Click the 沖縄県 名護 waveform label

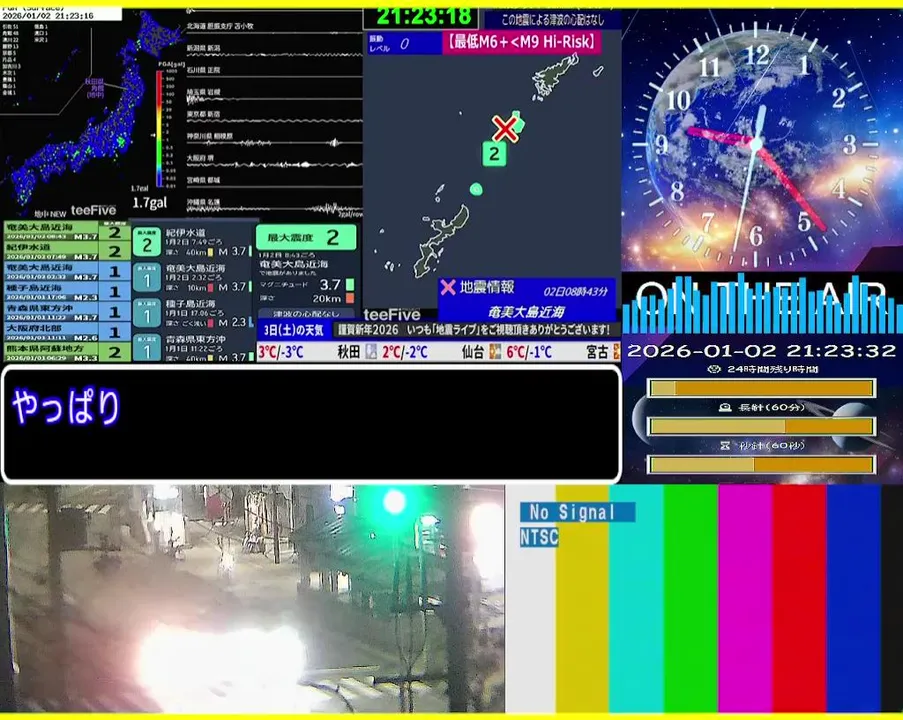[x=203, y=202]
